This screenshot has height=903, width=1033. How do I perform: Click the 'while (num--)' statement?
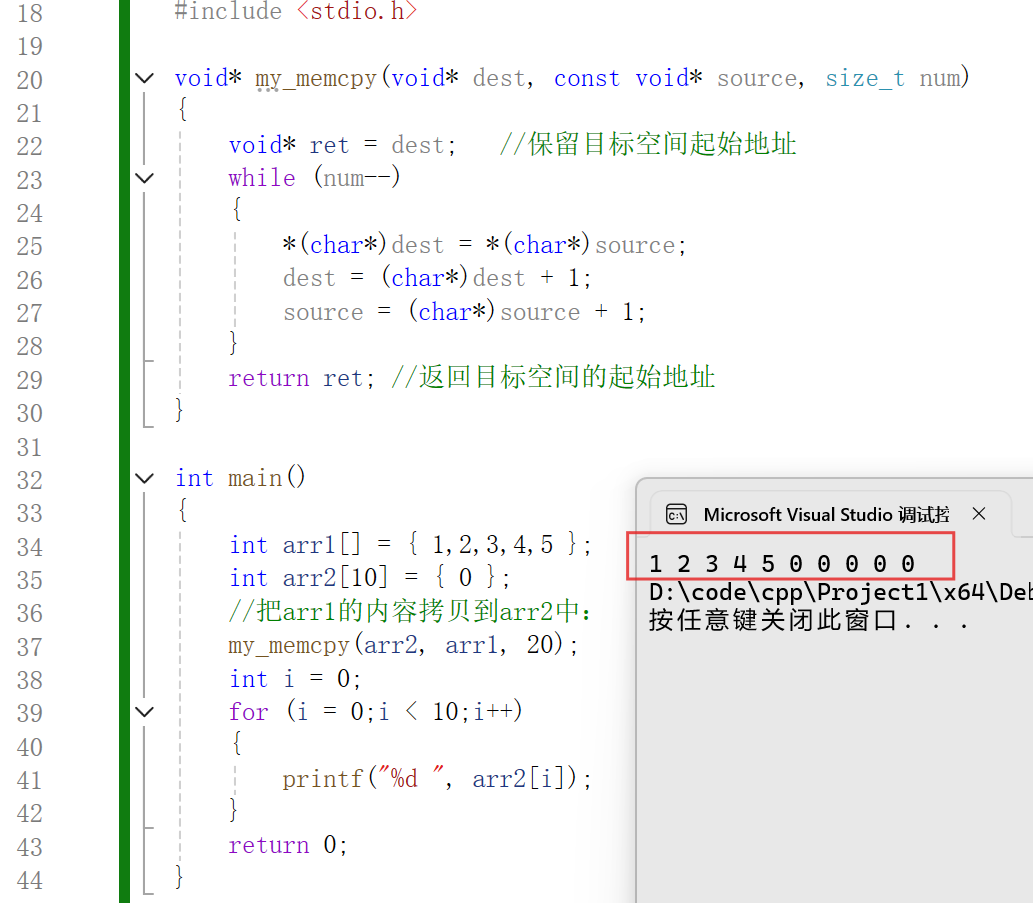[314, 178]
